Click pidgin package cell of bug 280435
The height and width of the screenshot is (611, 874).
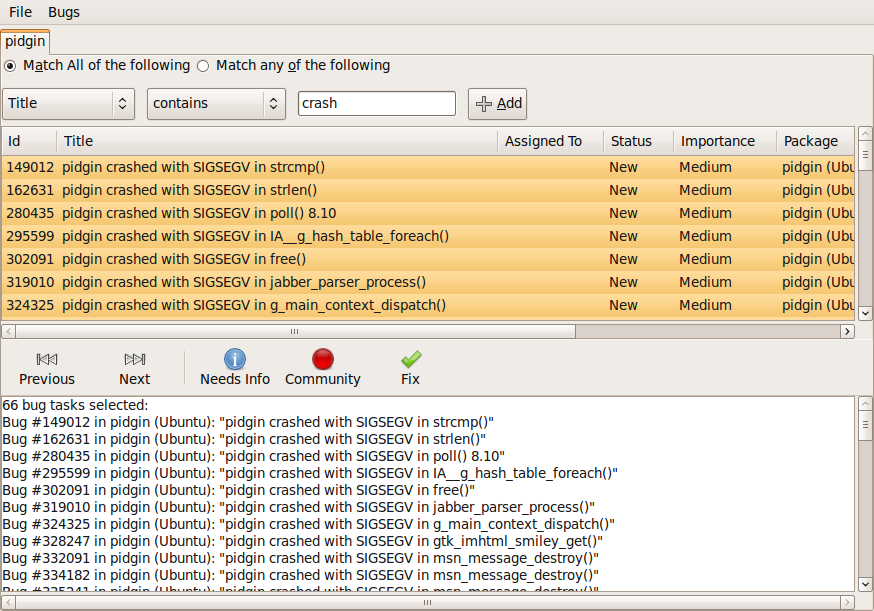click(818, 213)
